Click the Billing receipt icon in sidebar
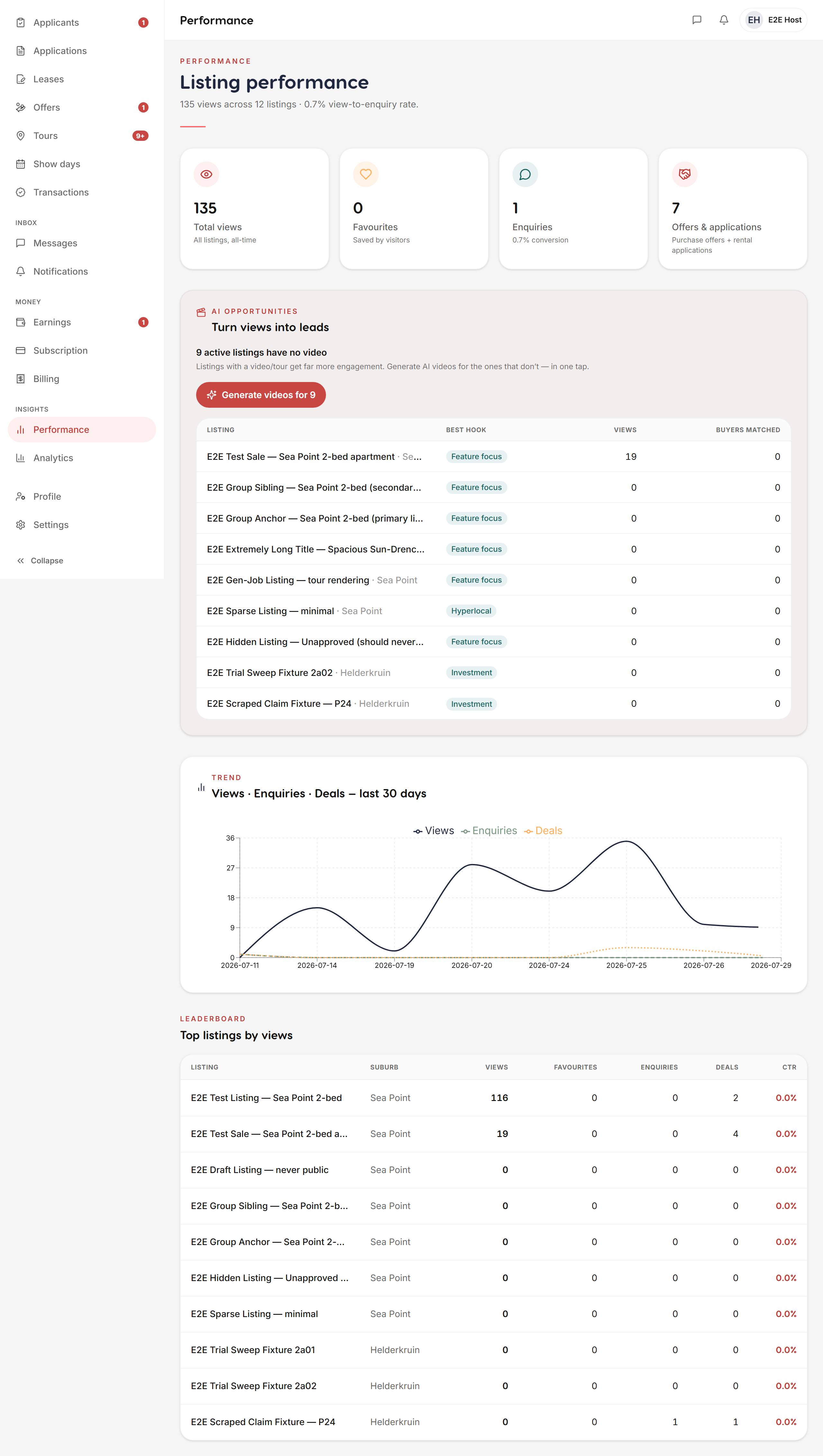Viewport: 823px width, 1456px height. tap(21, 379)
